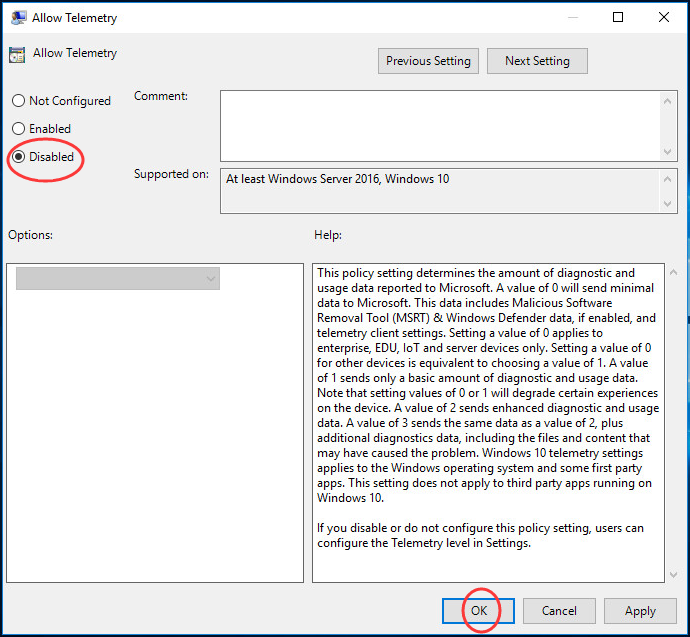Image resolution: width=690 pixels, height=637 pixels.
Task: Click the 'If you disable or do not configure' paragraph
Action: [x=480, y=535]
